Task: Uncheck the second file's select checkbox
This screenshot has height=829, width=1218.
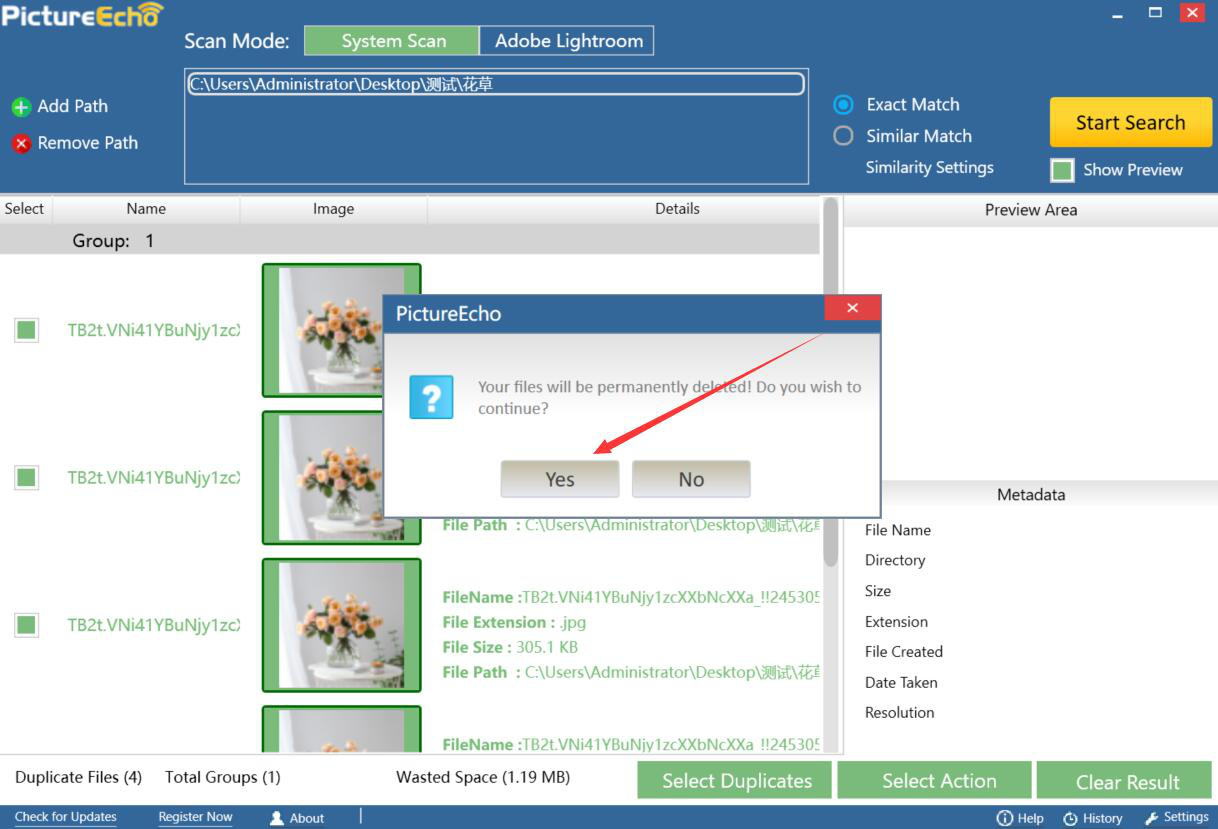Action: pos(26,477)
